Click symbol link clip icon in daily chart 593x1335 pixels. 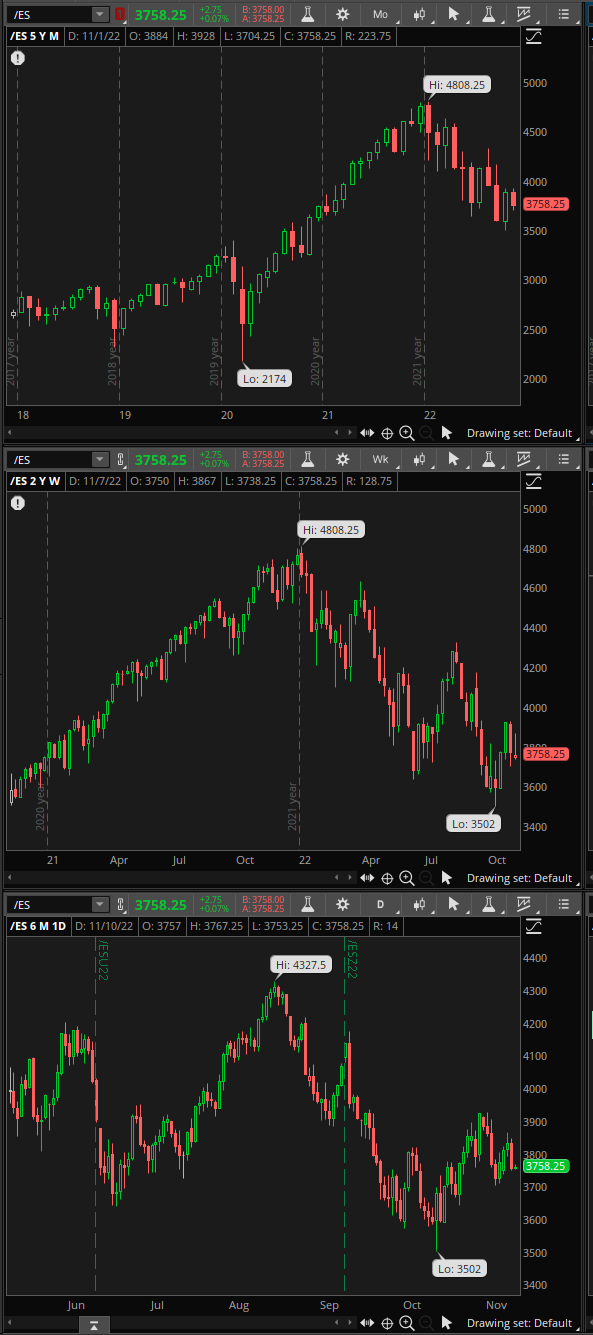(x=121, y=904)
